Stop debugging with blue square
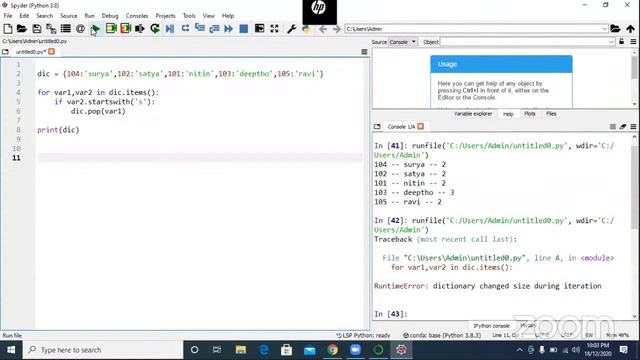The height and width of the screenshot is (360, 640). click(x=244, y=29)
